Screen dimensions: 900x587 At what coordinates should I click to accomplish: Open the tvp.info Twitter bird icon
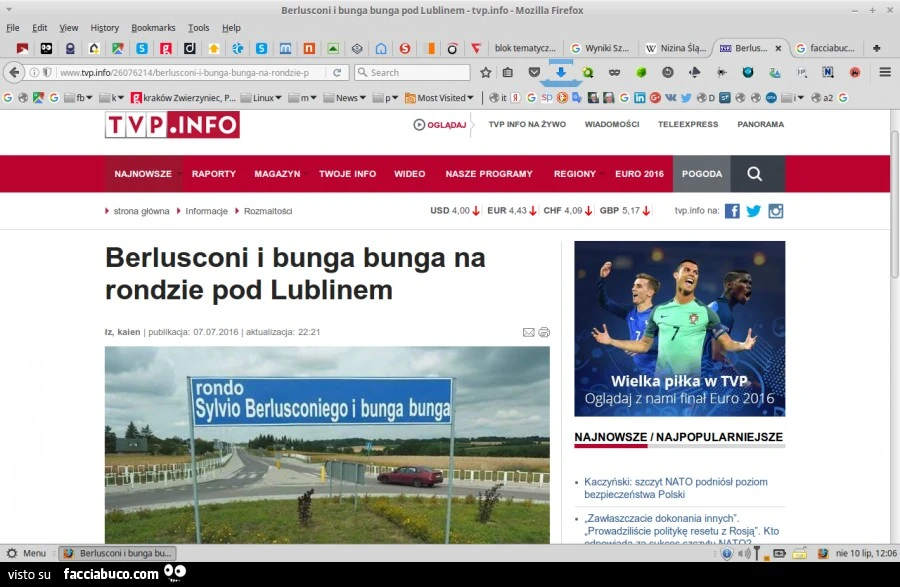(x=754, y=211)
